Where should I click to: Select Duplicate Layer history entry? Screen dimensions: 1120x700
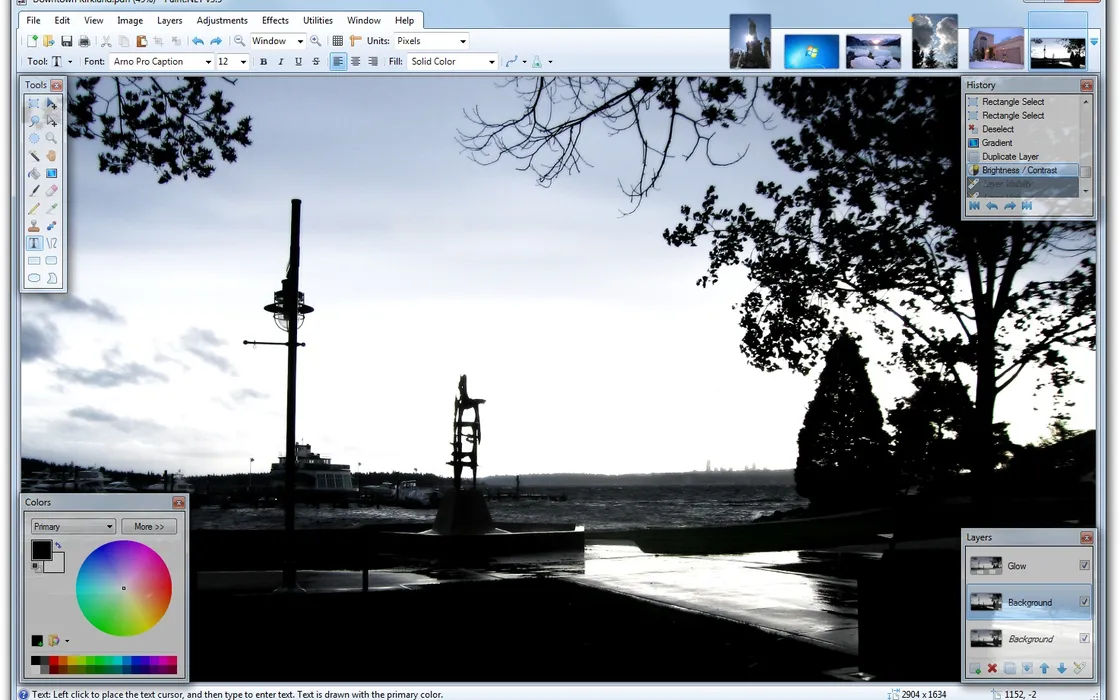[1022, 156]
